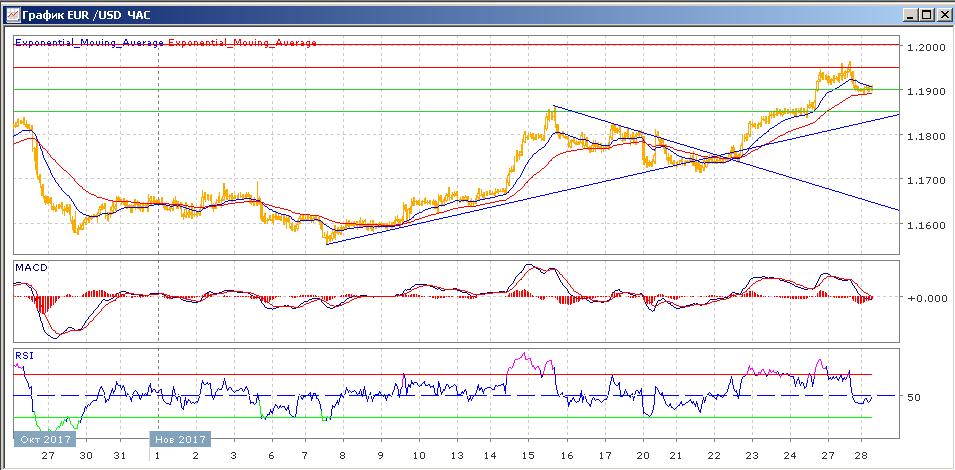
Task: Close the EUR/USD chart window
Action: (942, 15)
